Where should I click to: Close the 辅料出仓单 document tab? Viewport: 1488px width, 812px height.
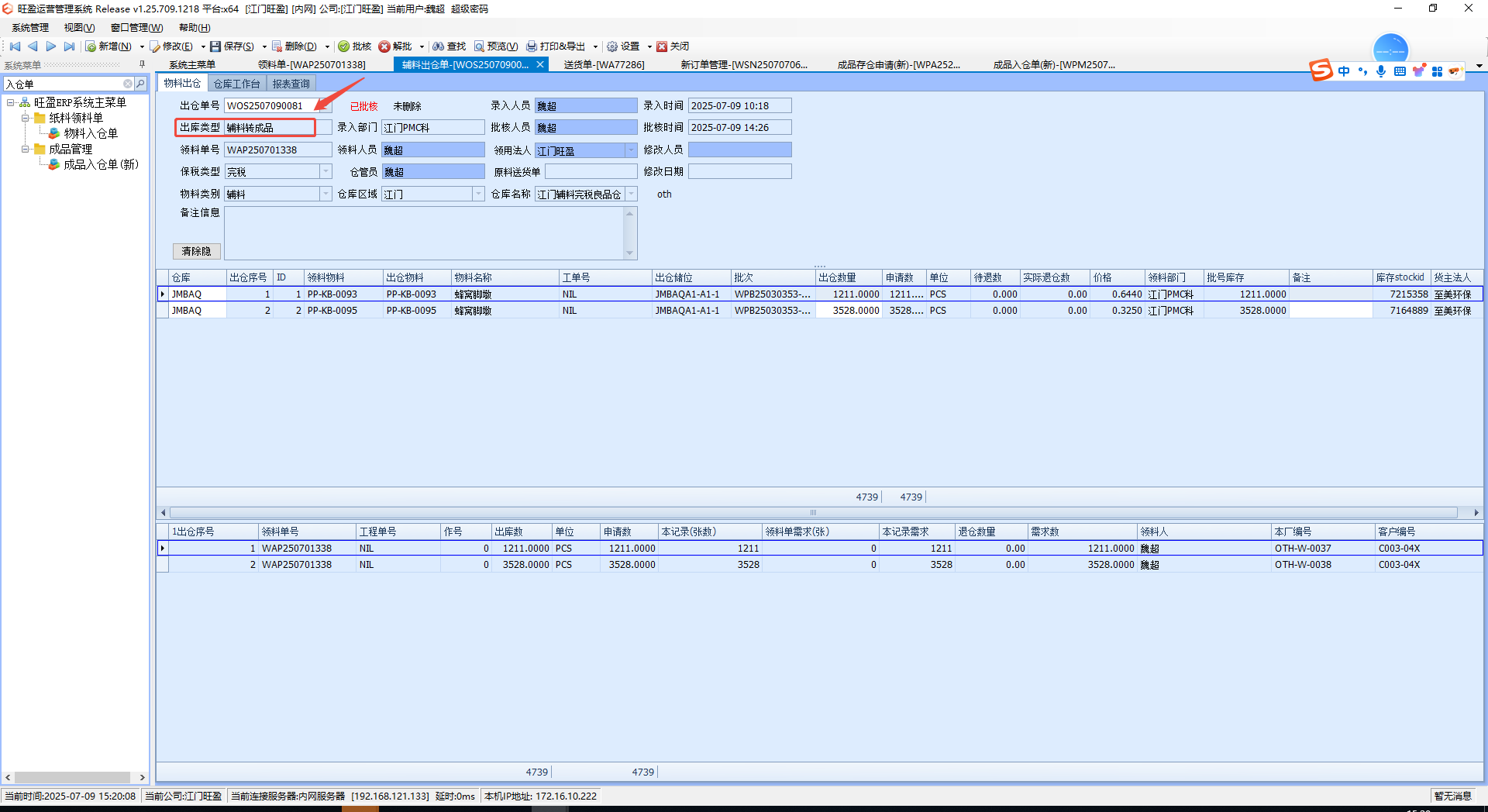[x=540, y=64]
